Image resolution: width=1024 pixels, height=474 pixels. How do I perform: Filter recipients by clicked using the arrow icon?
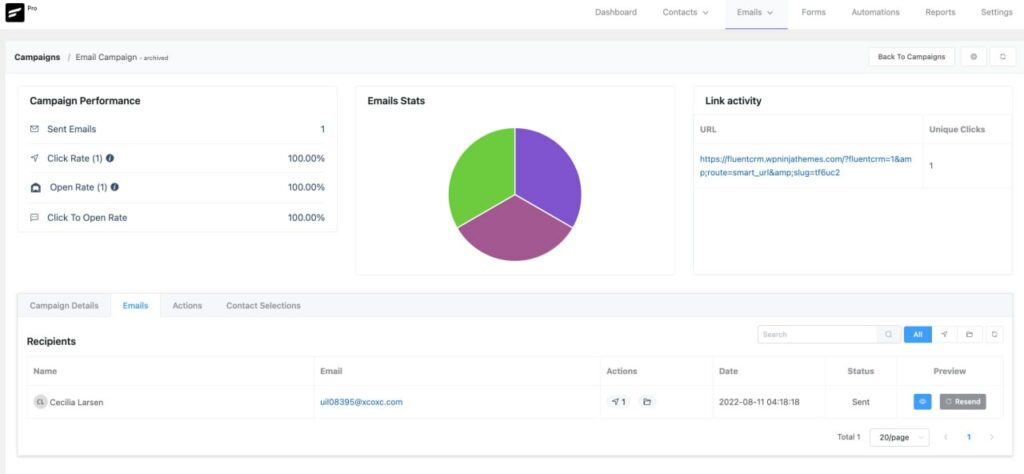(x=944, y=334)
